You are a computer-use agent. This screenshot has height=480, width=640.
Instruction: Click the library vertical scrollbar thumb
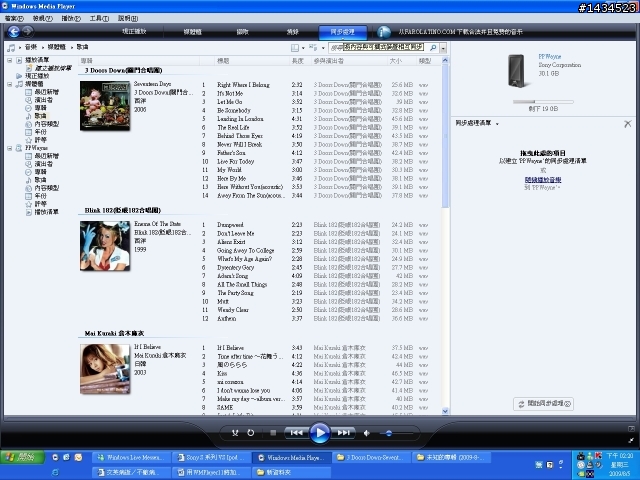(445, 137)
